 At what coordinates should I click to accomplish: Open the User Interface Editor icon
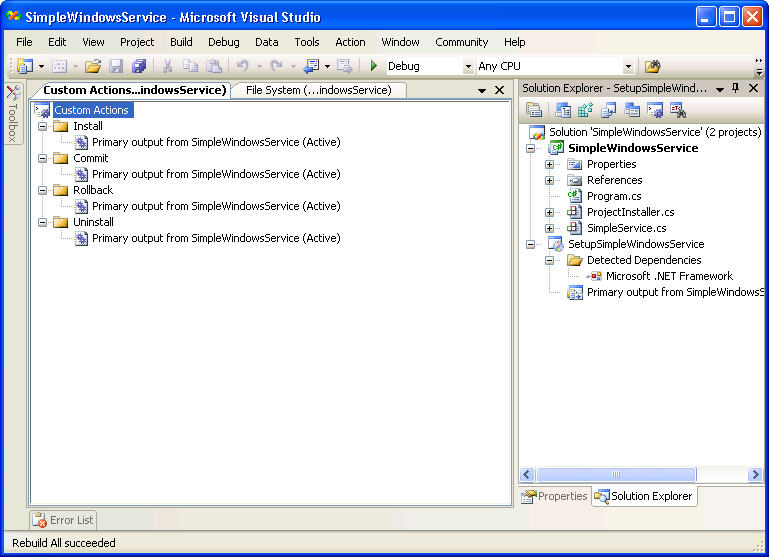(x=632, y=110)
